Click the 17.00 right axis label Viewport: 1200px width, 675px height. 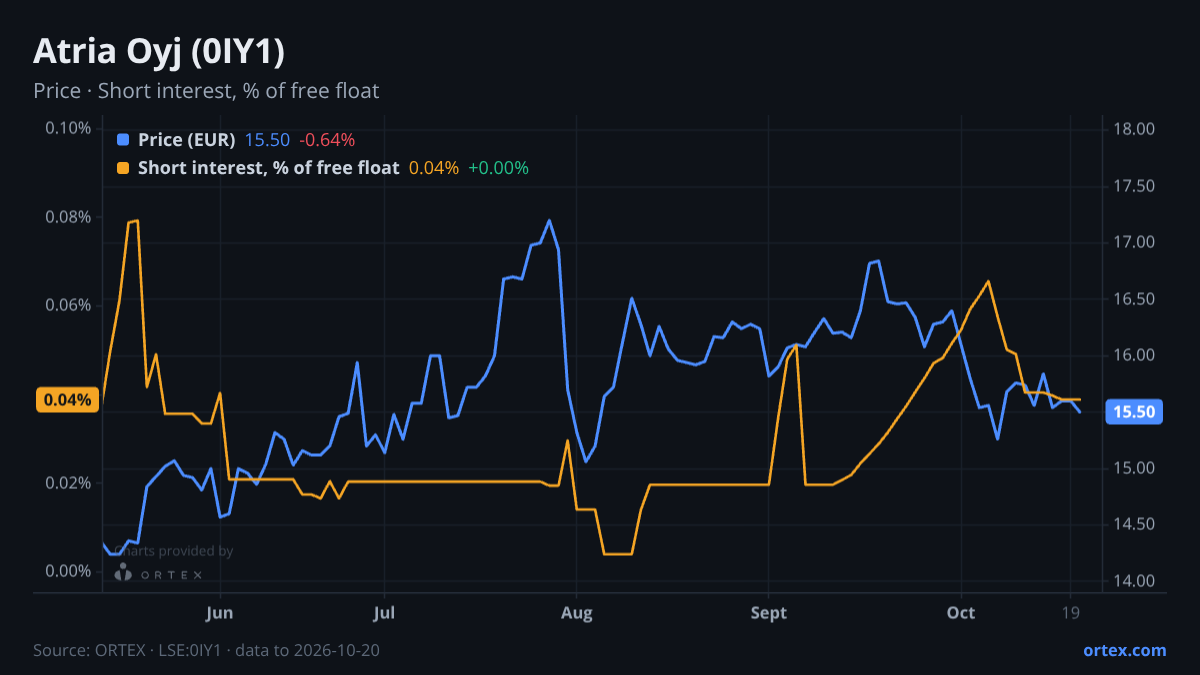point(1133,242)
